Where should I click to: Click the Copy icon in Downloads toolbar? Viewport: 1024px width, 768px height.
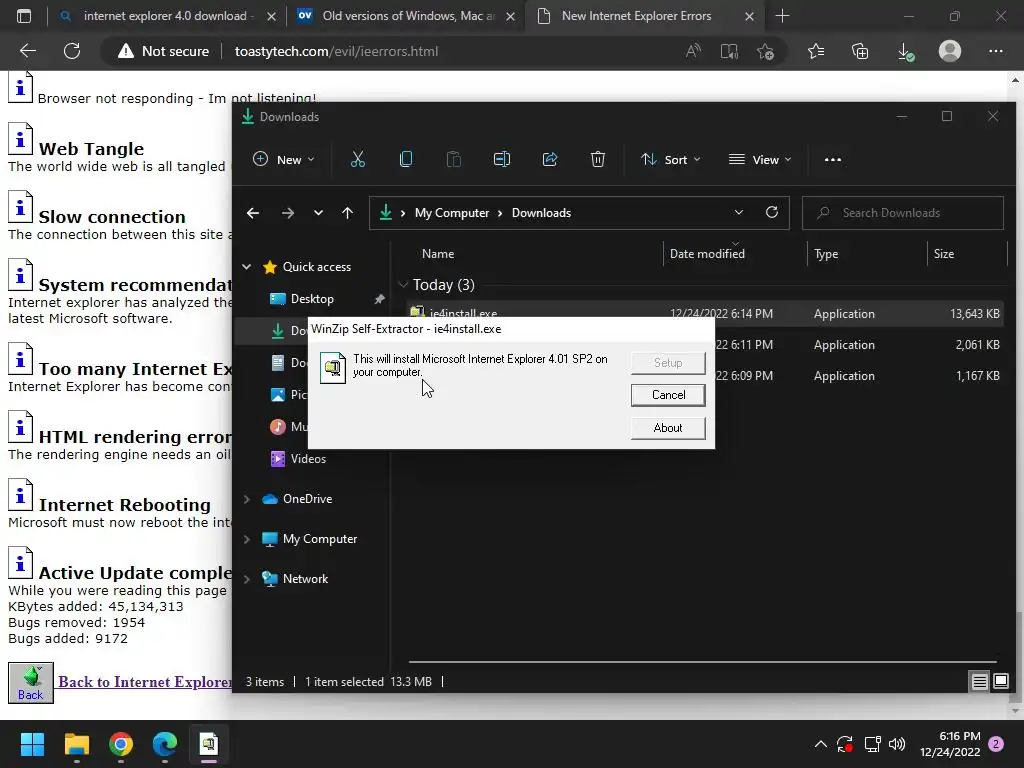tap(406, 159)
